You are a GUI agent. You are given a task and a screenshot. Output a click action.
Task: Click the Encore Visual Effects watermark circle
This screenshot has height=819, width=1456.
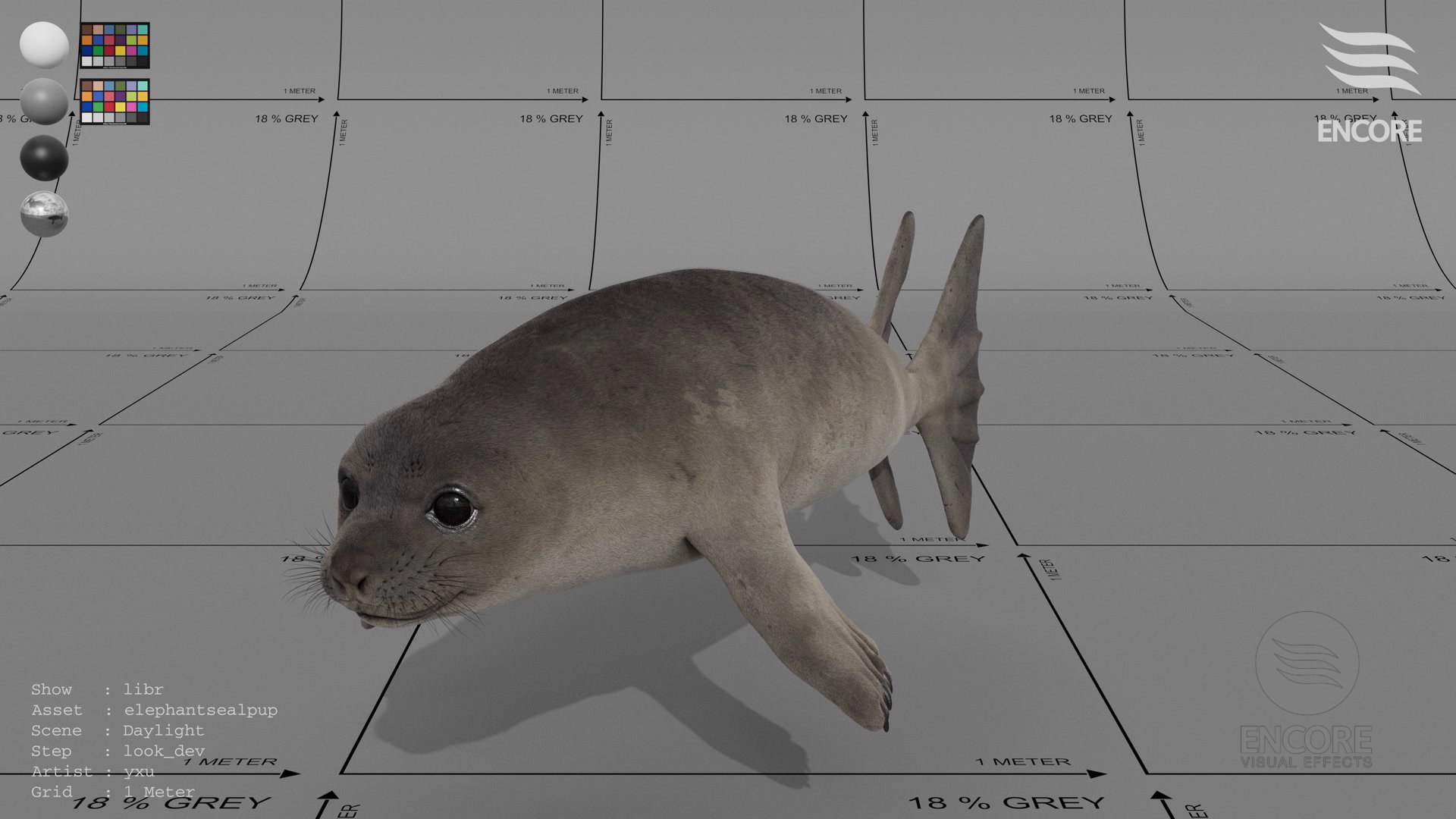pos(1307,664)
